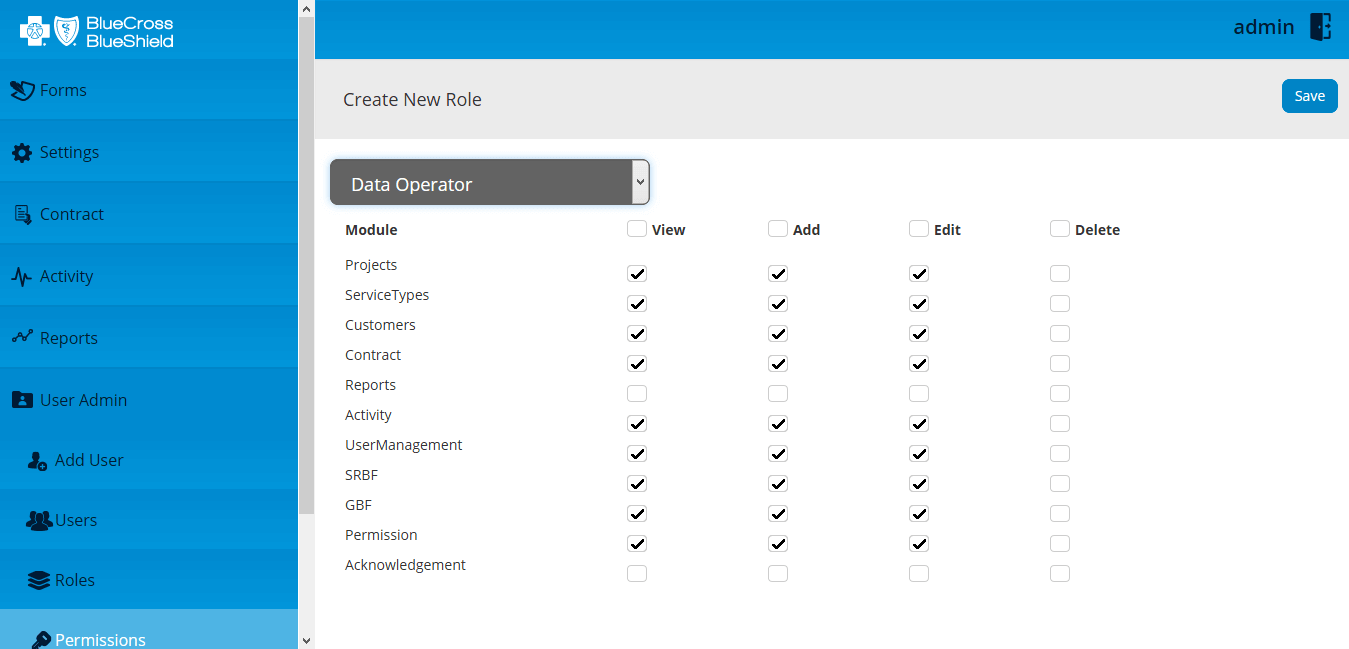Click the BlueCross BlueShield logo

coord(97,31)
